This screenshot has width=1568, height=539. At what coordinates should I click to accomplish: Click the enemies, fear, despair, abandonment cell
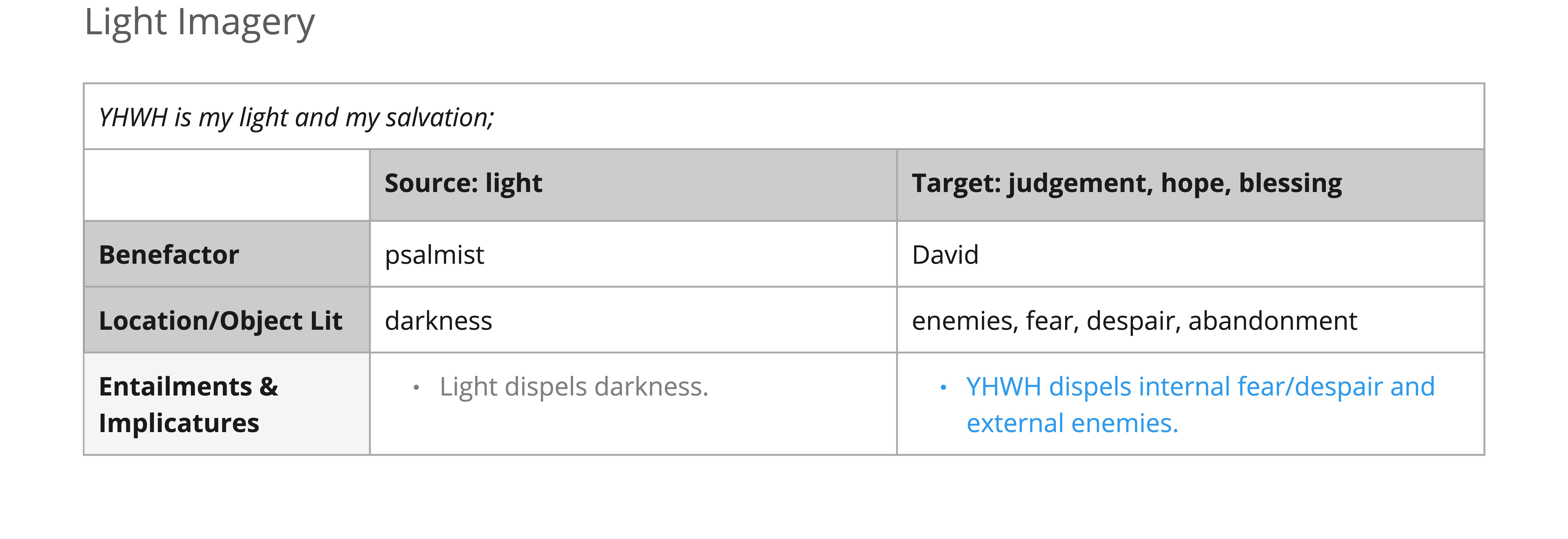pyautogui.click(x=1191, y=320)
